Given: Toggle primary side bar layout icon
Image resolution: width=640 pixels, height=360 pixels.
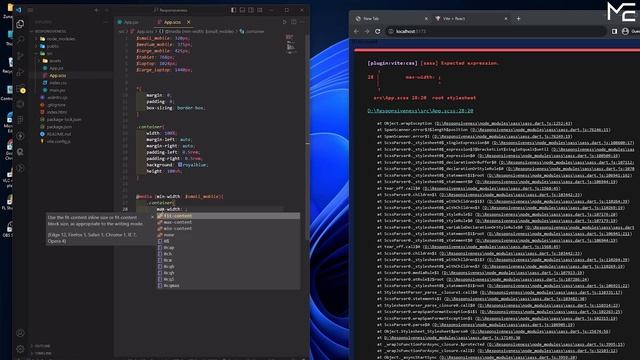Looking at the screenshot, I should [233, 10].
